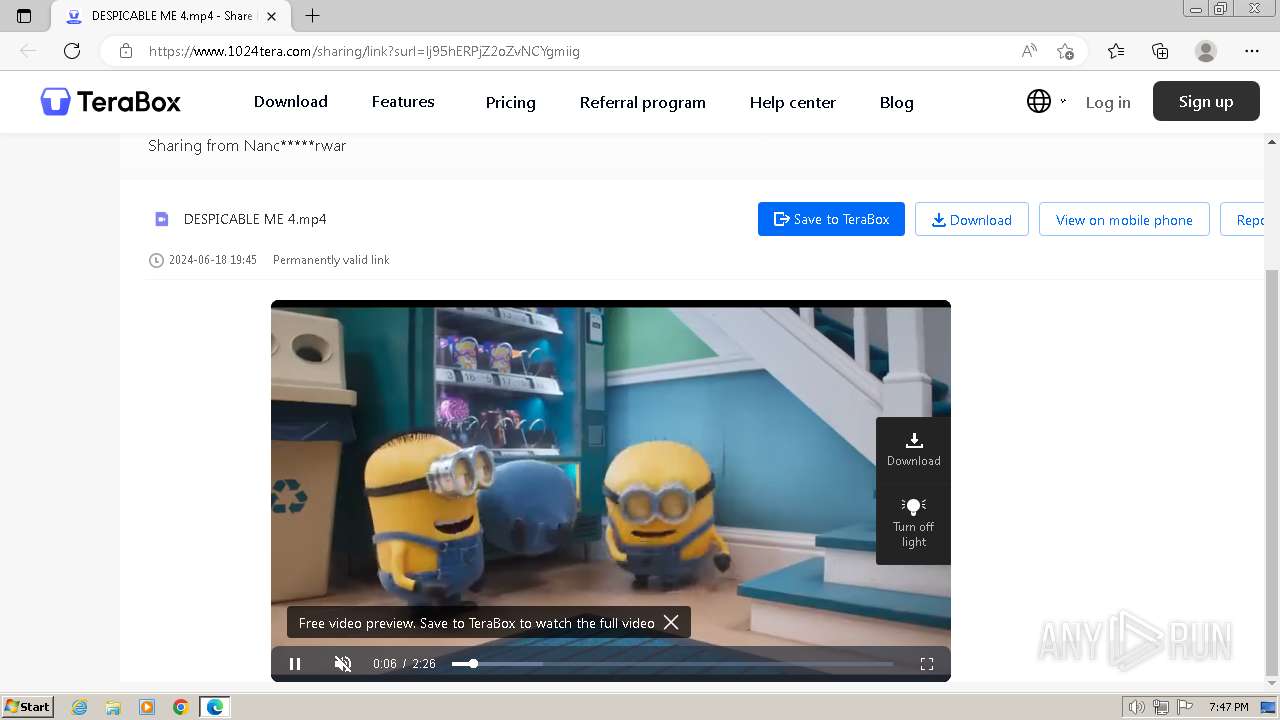The width and height of the screenshot is (1280, 720).
Task: Click the 7:47 PM system clock
Action: click(x=1228, y=707)
